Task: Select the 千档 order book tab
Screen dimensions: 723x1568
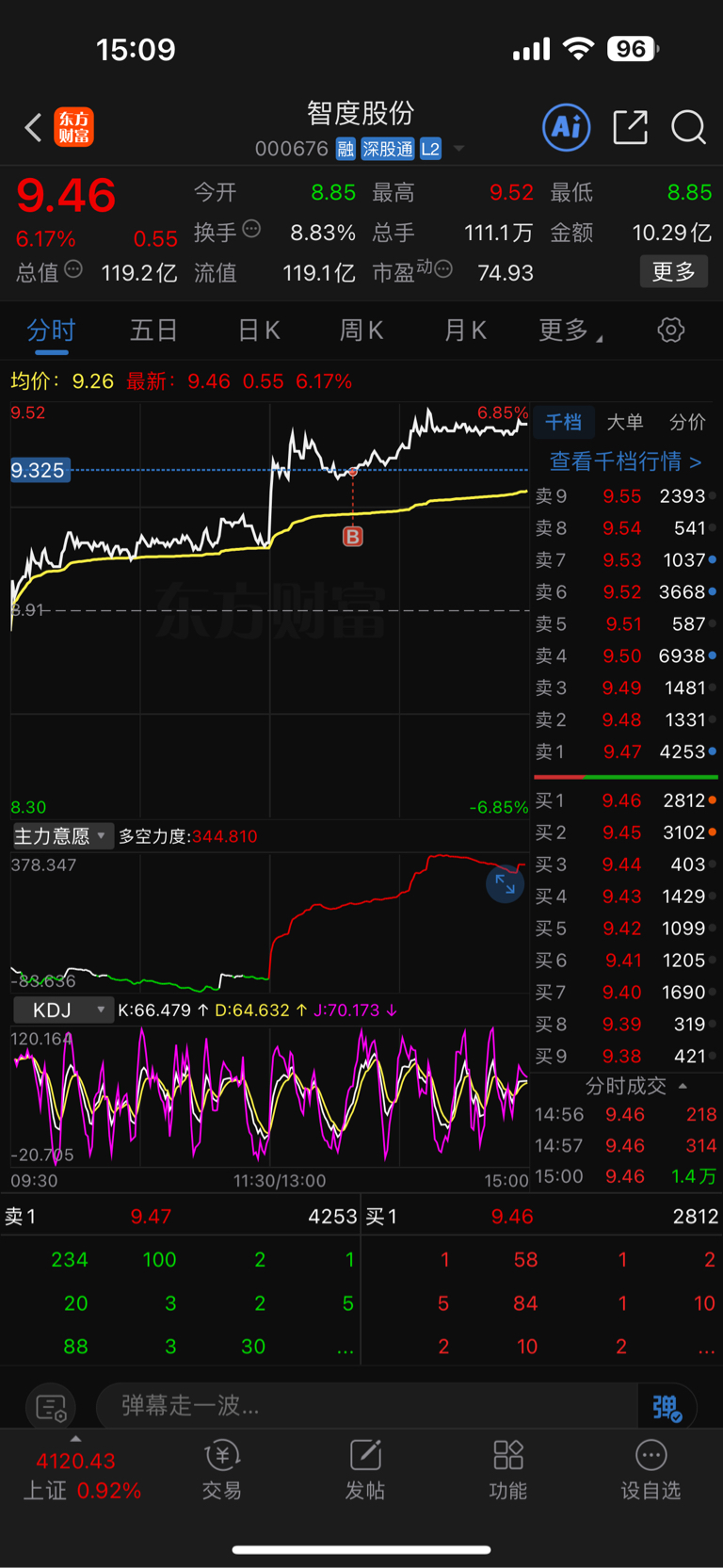Action: (x=564, y=422)
